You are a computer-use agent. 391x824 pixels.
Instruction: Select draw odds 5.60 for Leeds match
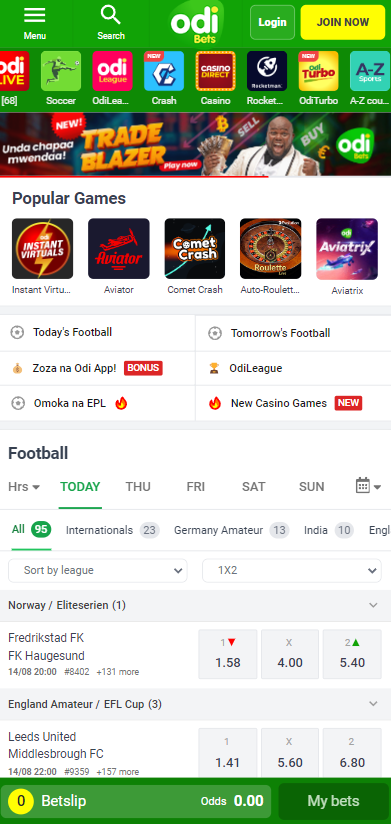290,753
